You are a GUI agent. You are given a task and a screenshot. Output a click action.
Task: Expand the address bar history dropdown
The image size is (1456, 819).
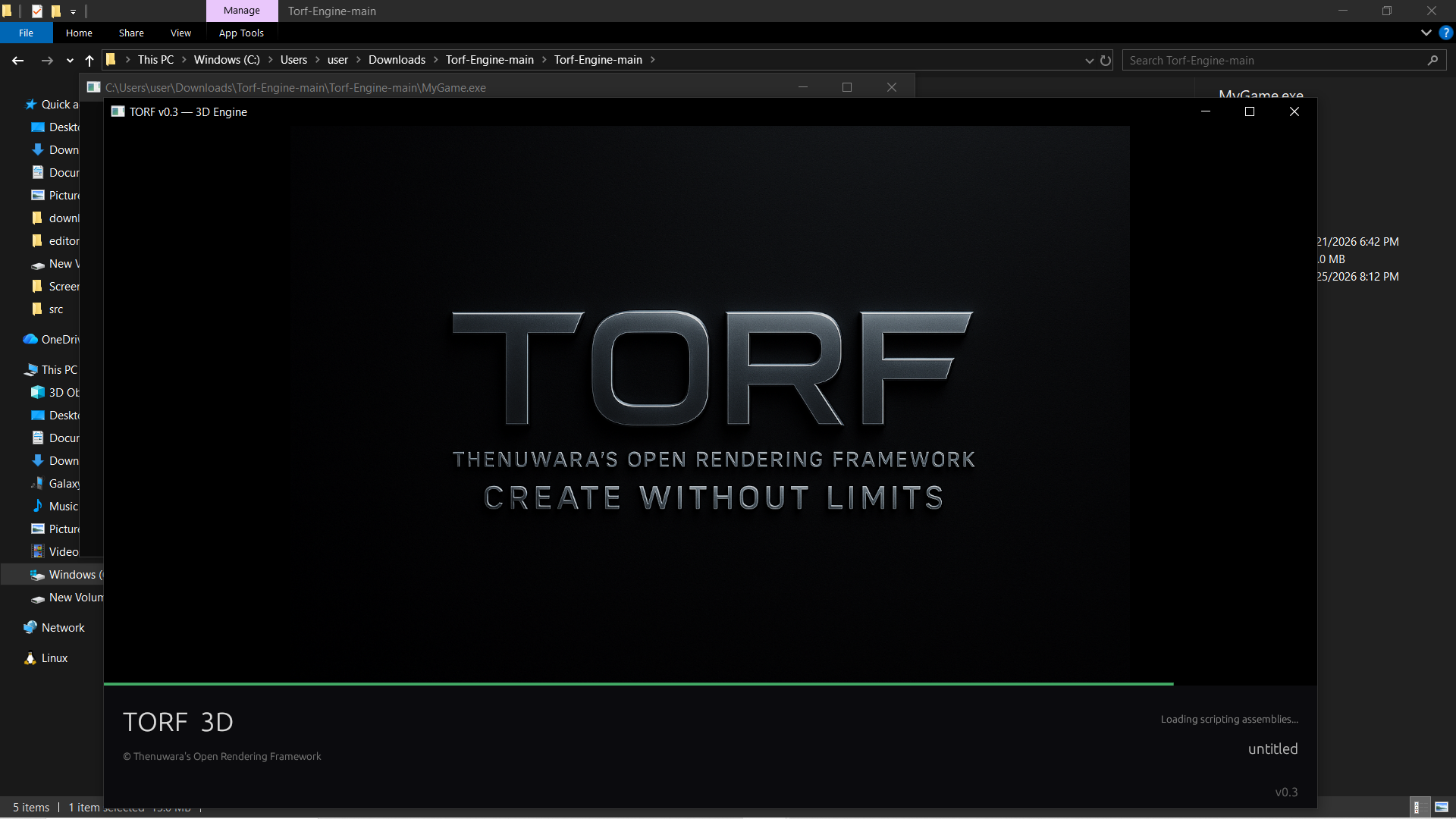[1090, 60]
